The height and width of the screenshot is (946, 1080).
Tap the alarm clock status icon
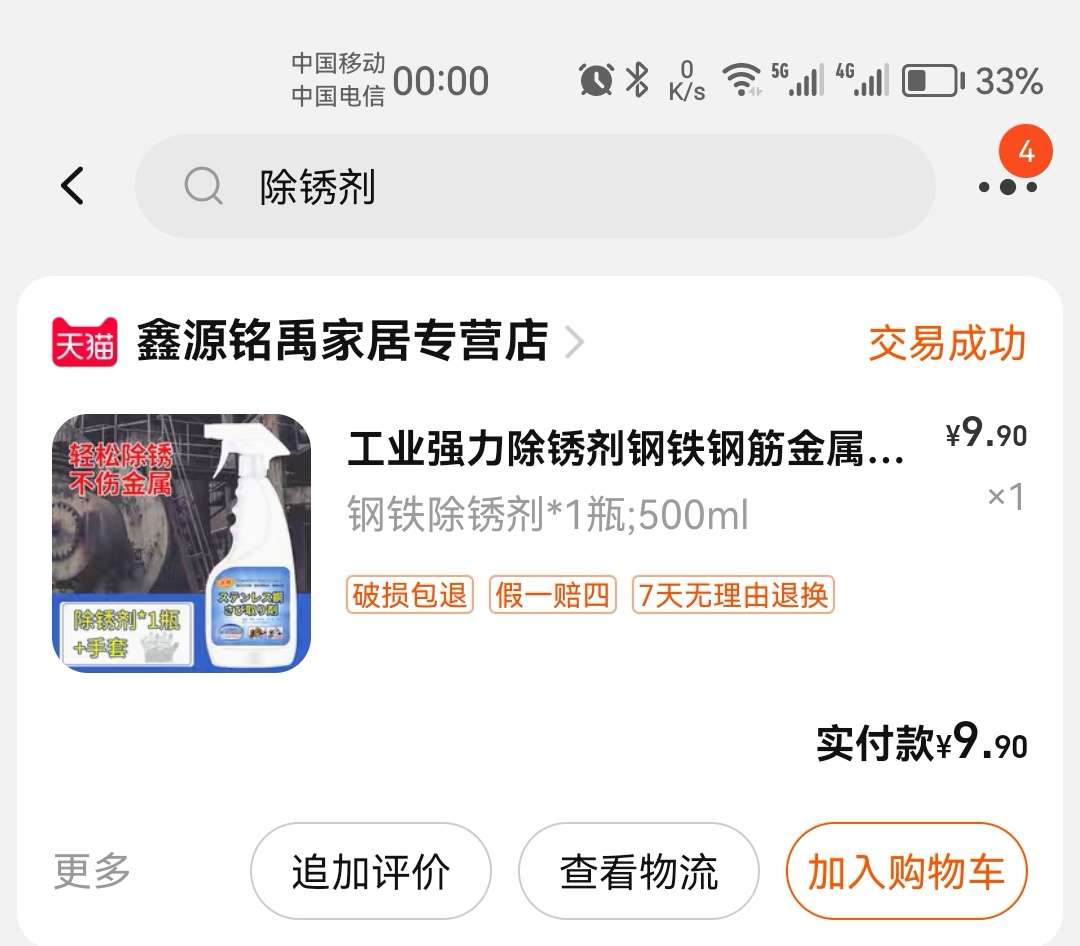click(596, 80)
